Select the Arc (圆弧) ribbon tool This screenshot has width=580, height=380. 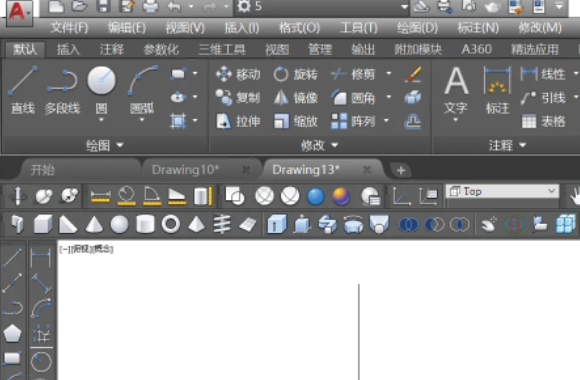point(142,90)
